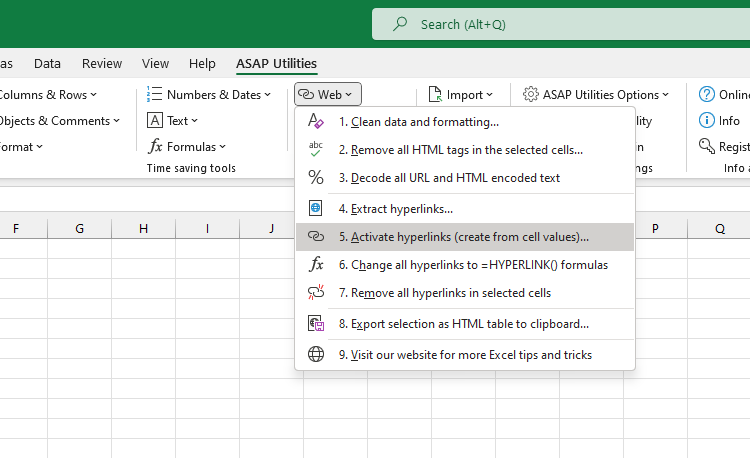Click the ASAP Utilities Options gear icon
The image size is (750, 458).
pos(530,94)
